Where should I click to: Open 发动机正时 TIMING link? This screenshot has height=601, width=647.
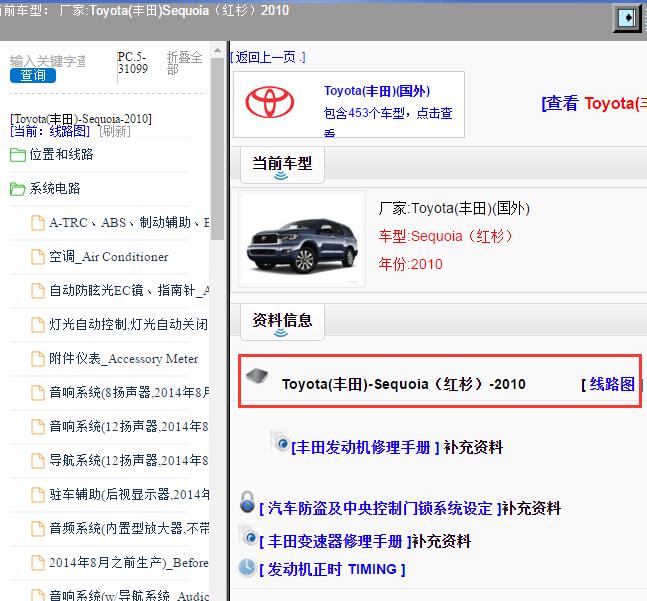332,569
